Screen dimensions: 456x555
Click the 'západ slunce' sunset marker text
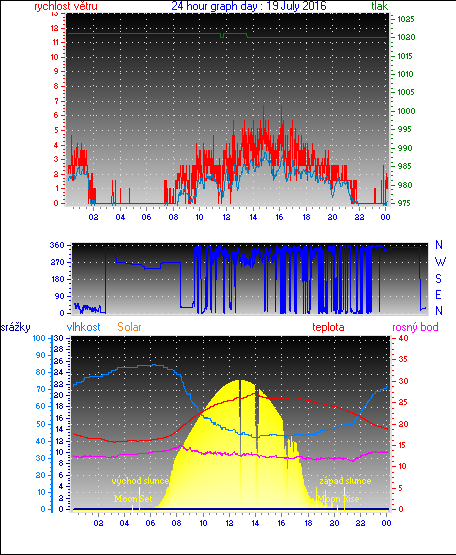345,481
